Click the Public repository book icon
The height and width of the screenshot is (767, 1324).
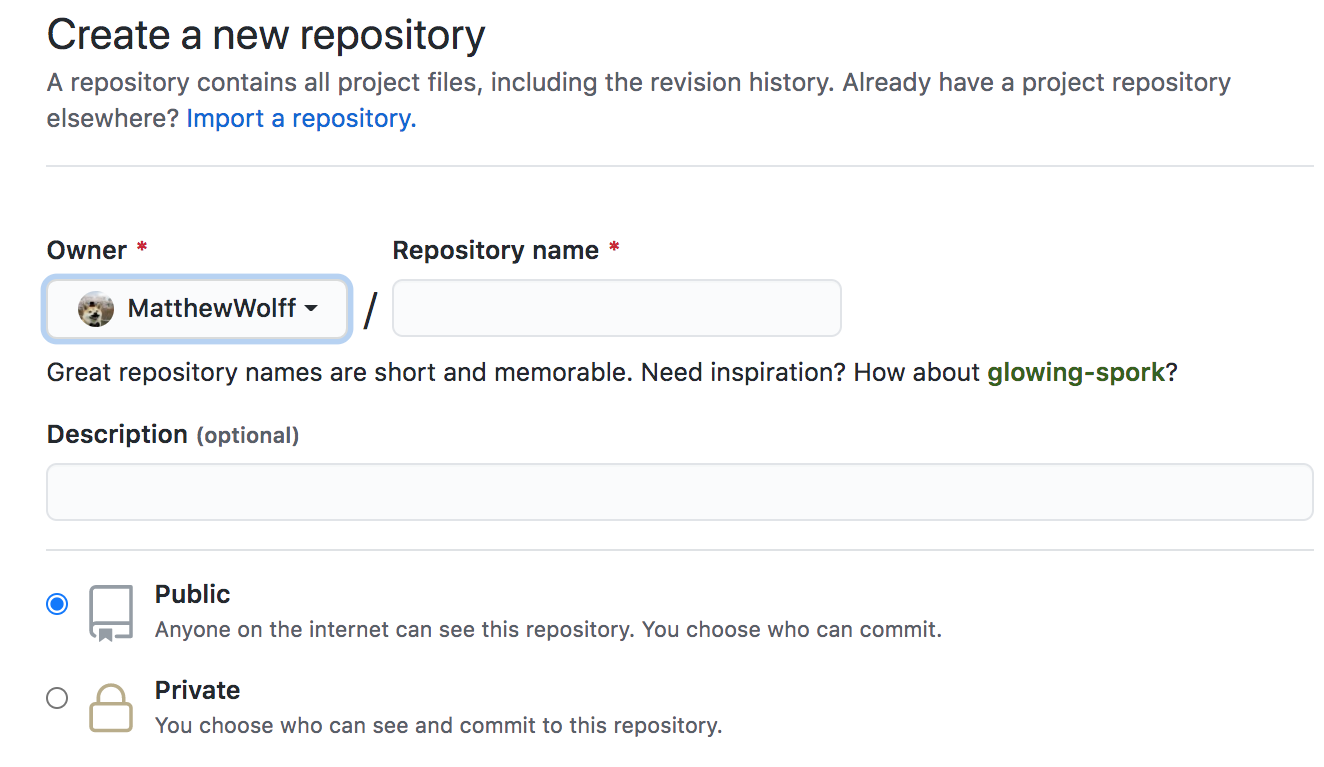tap(110, 608)
